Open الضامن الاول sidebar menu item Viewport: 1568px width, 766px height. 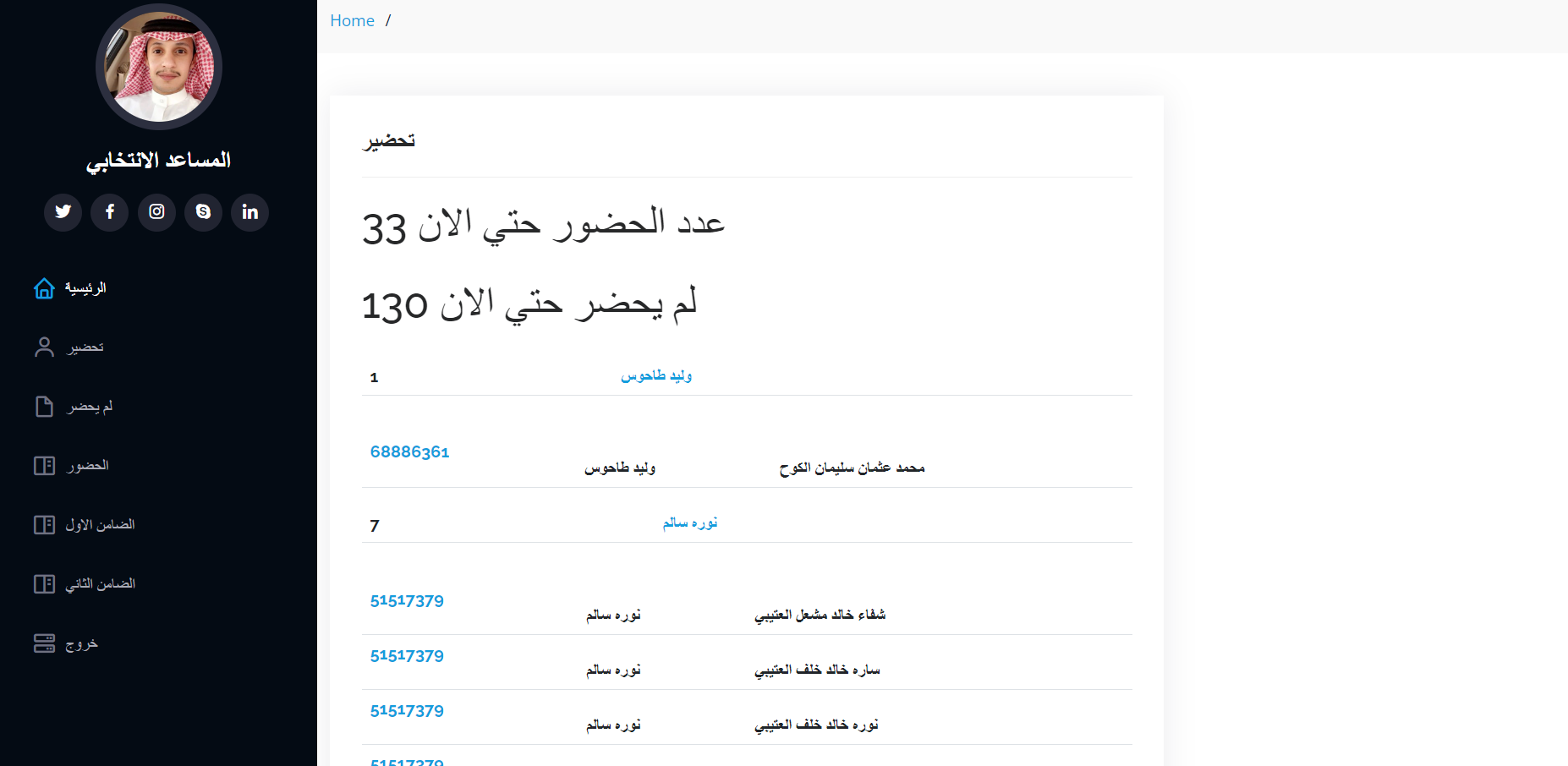click(100, 525)
